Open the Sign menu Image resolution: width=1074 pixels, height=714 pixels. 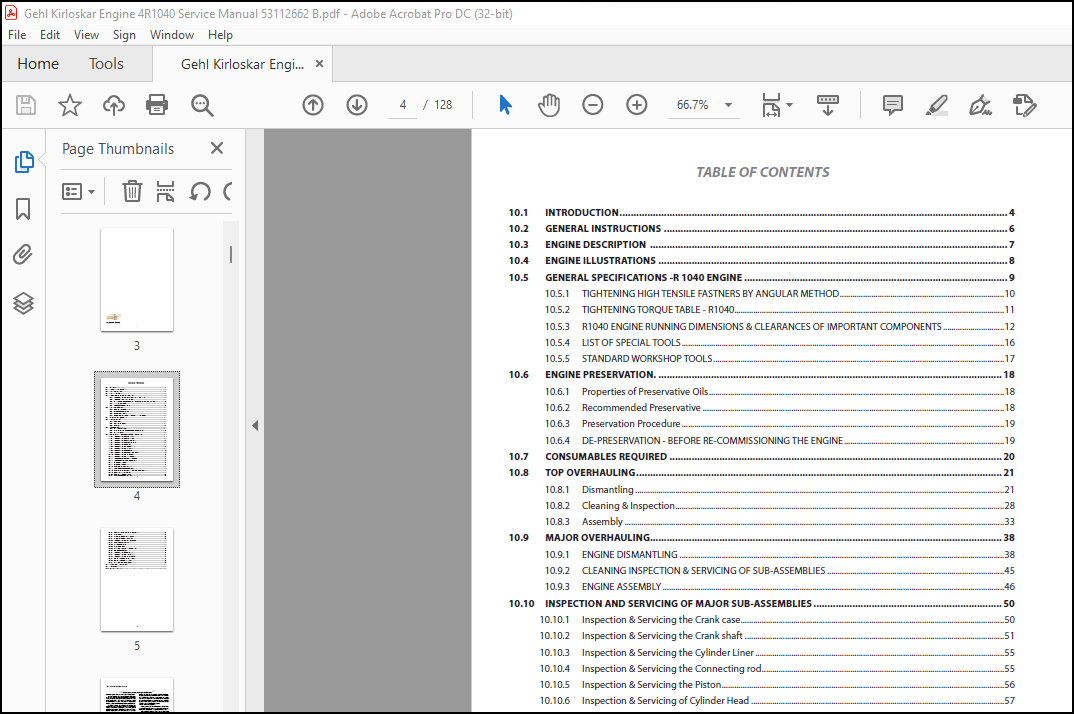click(124, 35)
